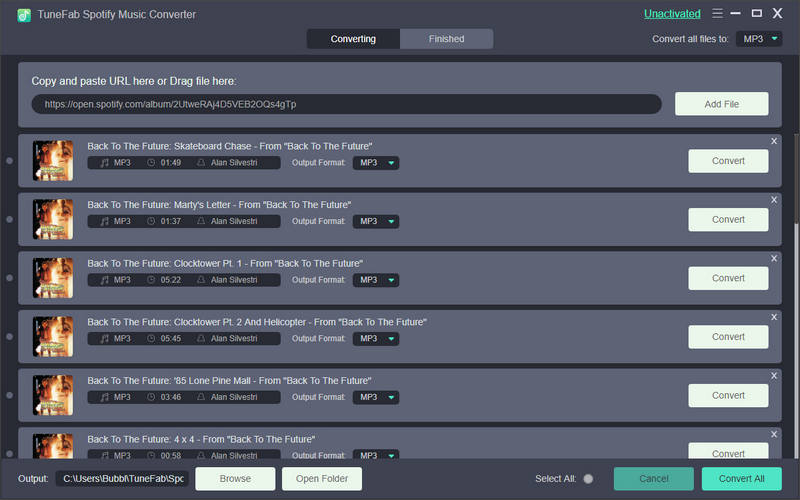Select the Clocktower Pt. 1 row bullet
Viewport: 800px width, 500px height.
pos(10,278)
